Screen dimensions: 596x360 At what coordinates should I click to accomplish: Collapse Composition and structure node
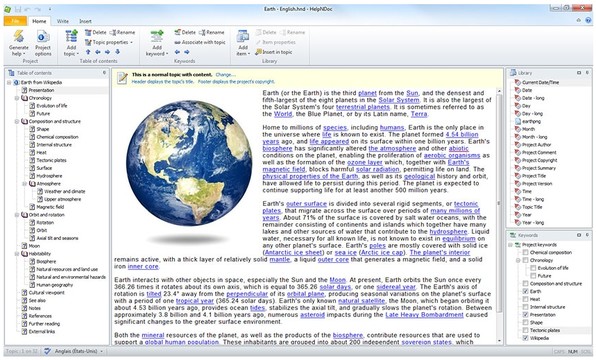[17, 122]
